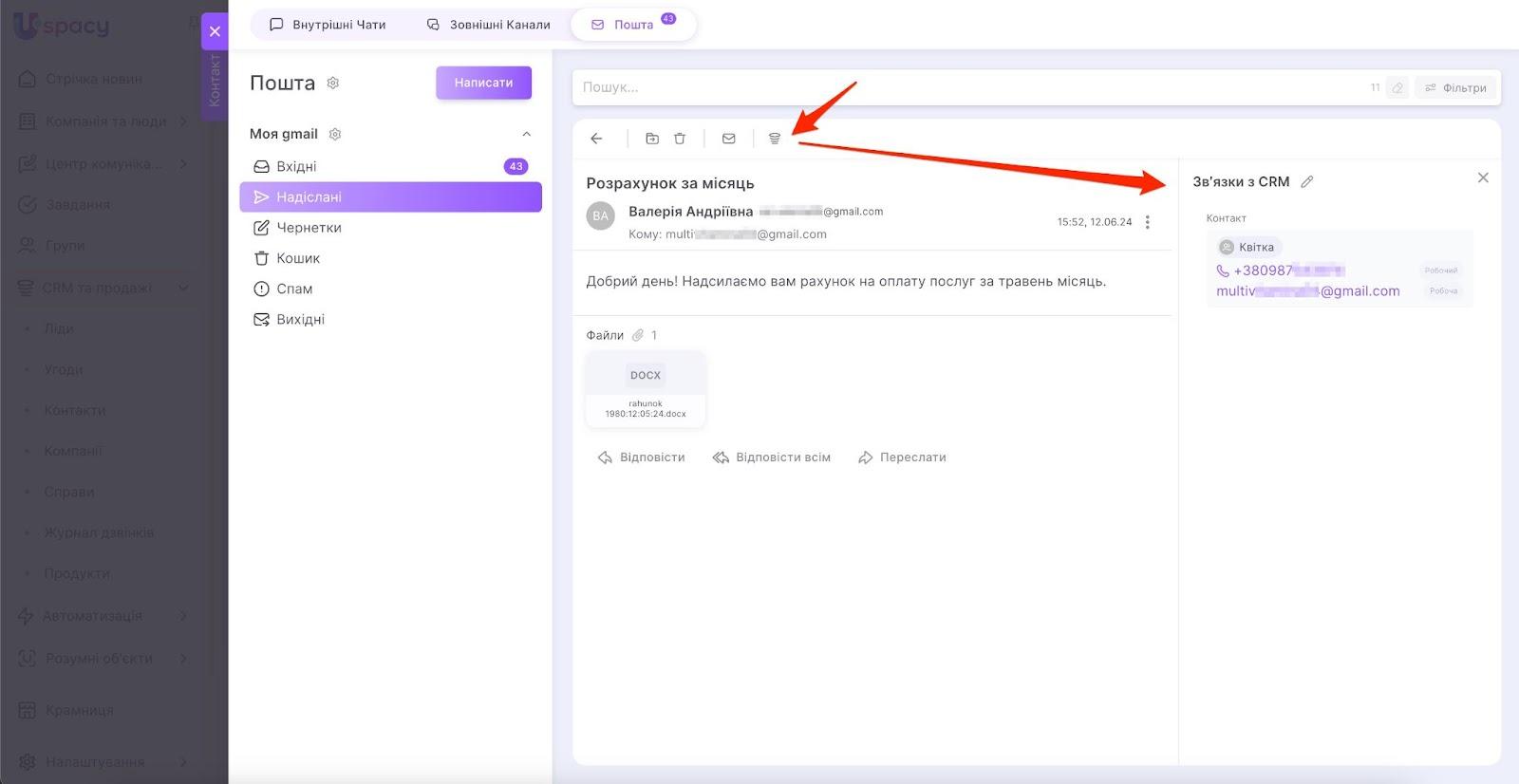Viewport: 1519px width, 784px height.
Task: Open the email's three-dot options menu
Action: [1148, 222]
